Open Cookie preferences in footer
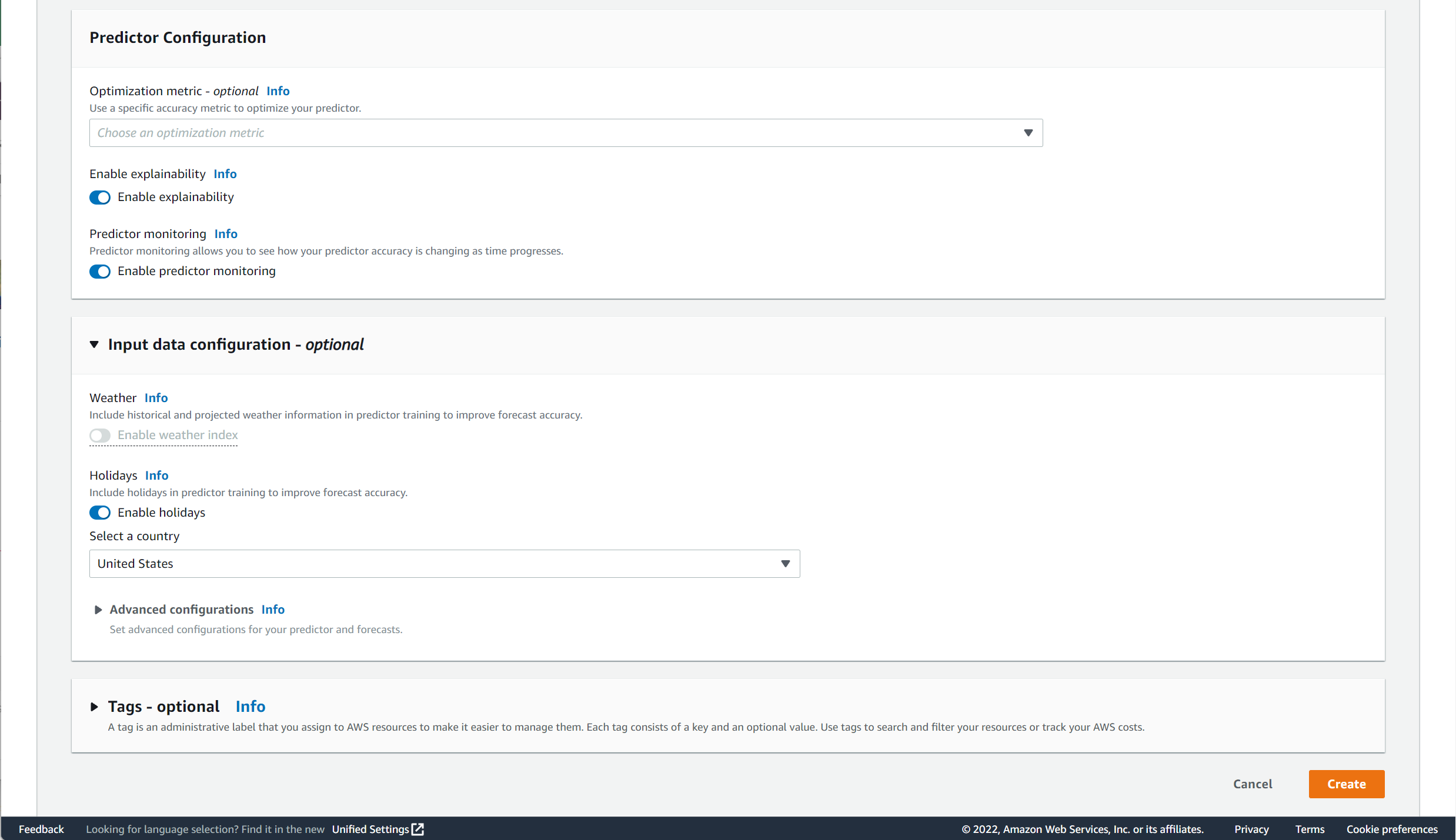1456x840 pixels. [x=1392, y=829]
